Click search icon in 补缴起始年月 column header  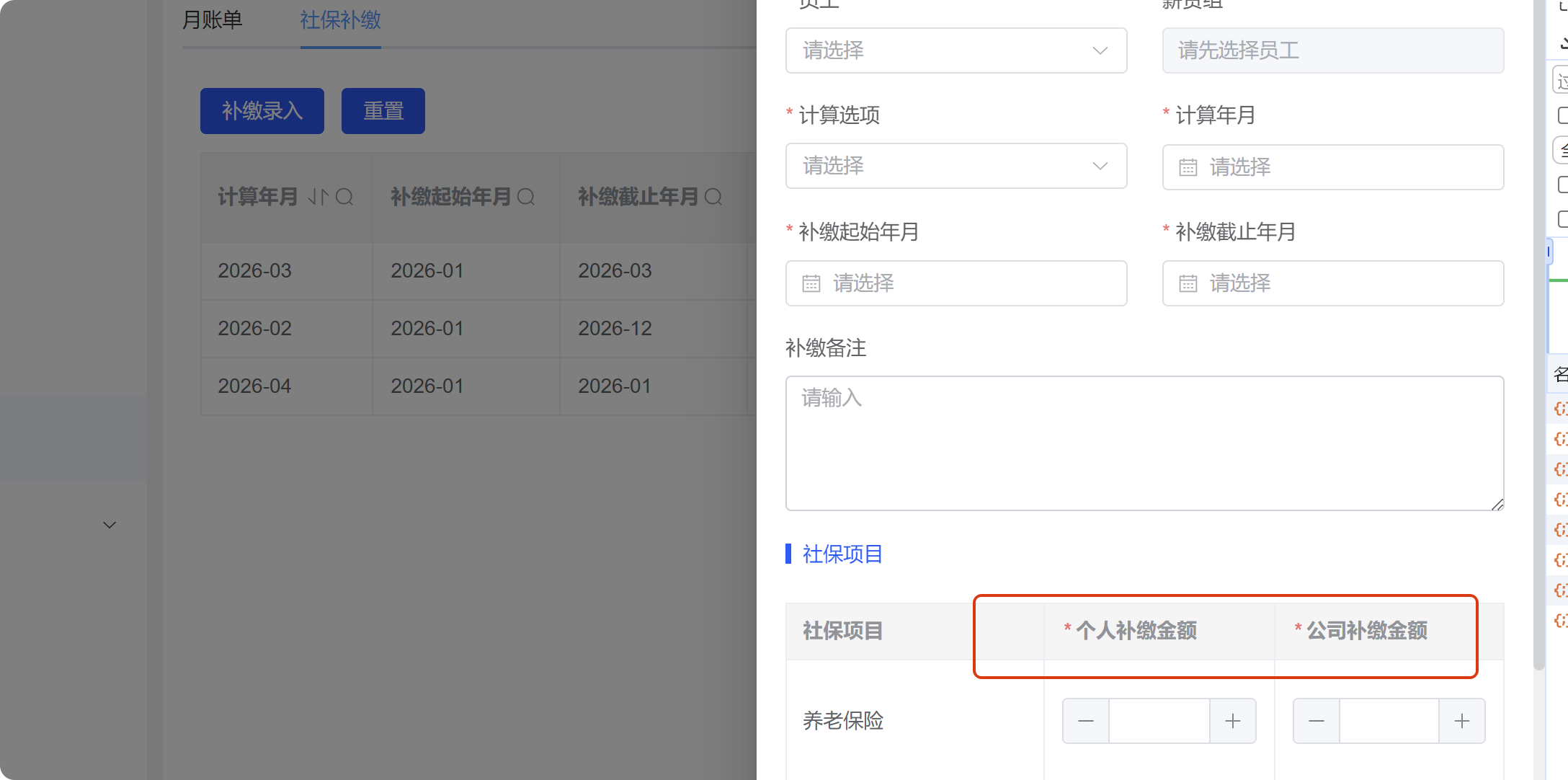(x=526, y=197)
